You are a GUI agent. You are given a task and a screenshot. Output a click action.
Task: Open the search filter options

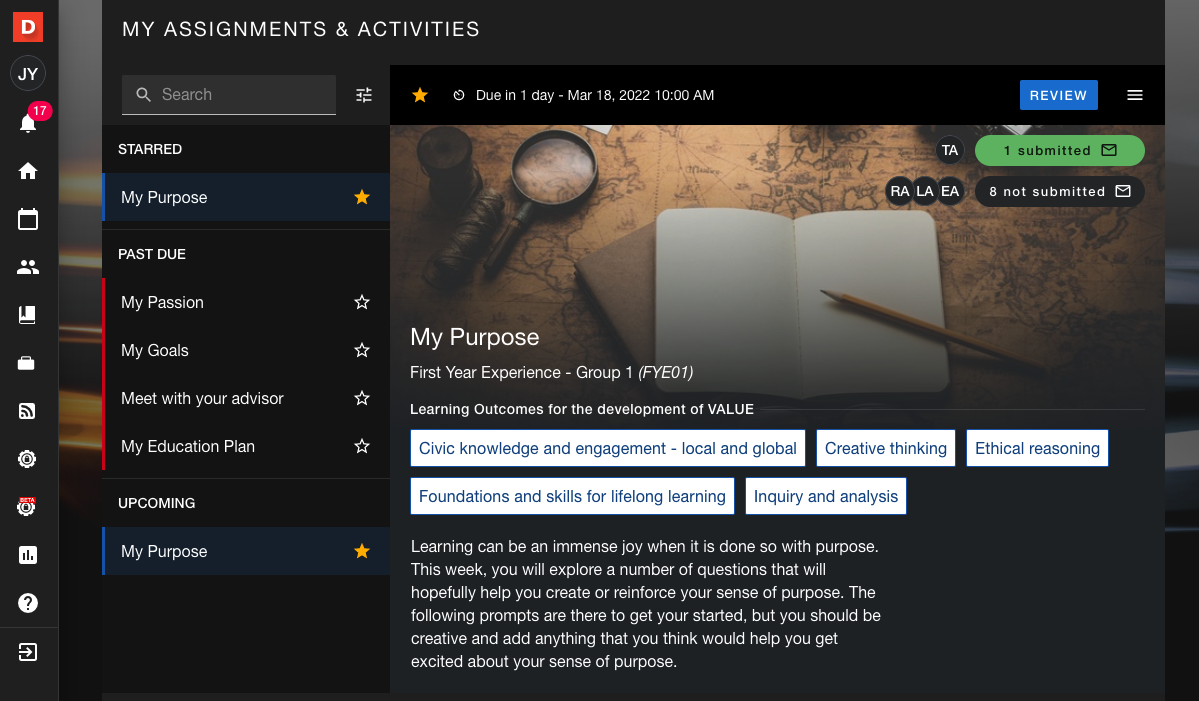tap(364, 95)
